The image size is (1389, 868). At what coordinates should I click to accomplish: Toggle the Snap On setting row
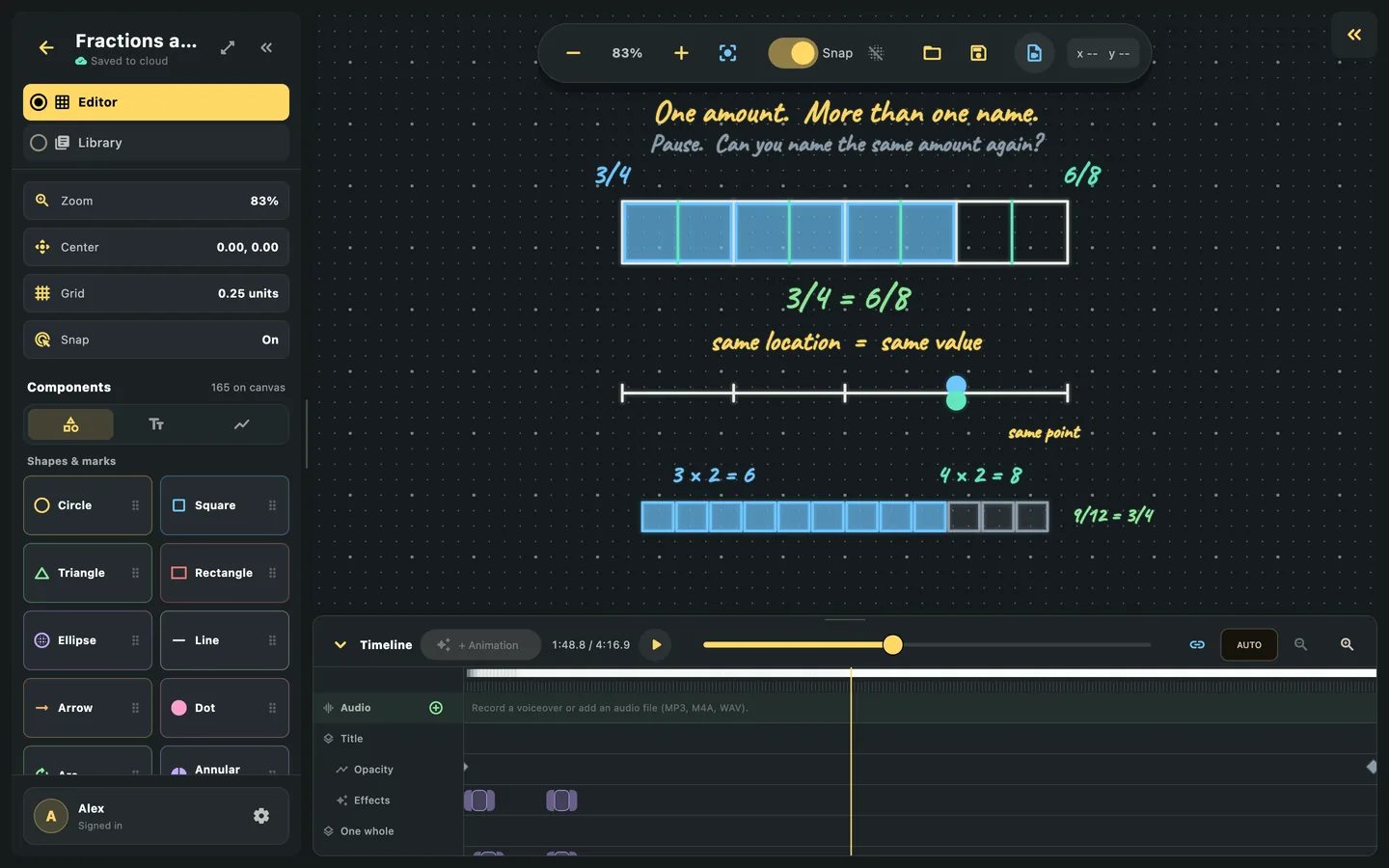(156, 339)
